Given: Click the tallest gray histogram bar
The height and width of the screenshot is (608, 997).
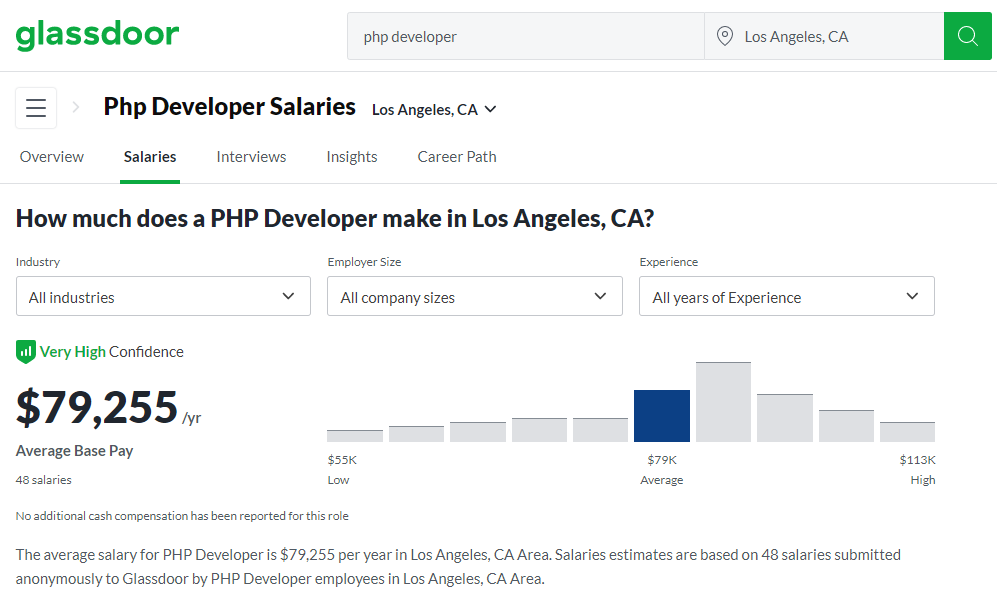Looking at the screenshot, I should click(x=724, y=402).
